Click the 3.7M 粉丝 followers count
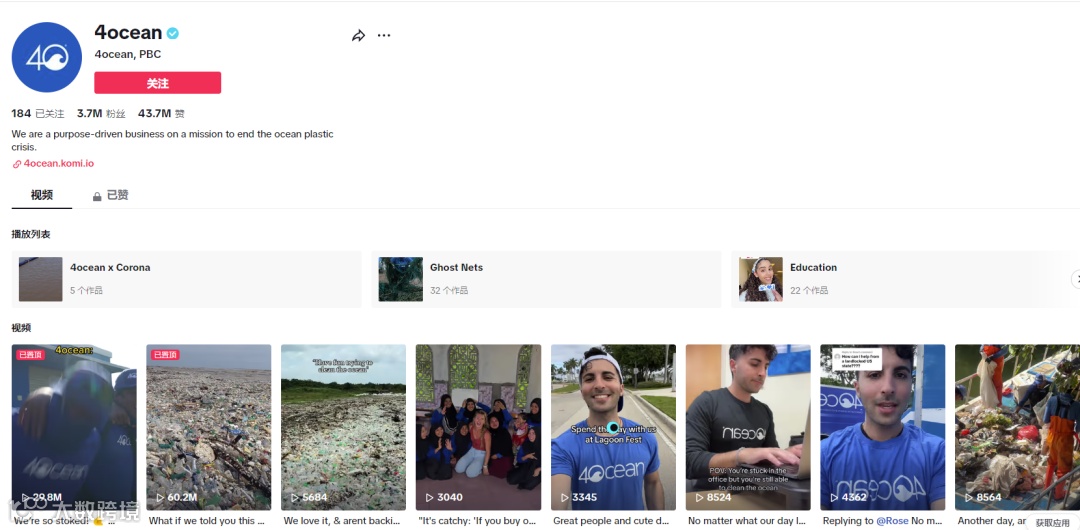 (x=101, y=114)
